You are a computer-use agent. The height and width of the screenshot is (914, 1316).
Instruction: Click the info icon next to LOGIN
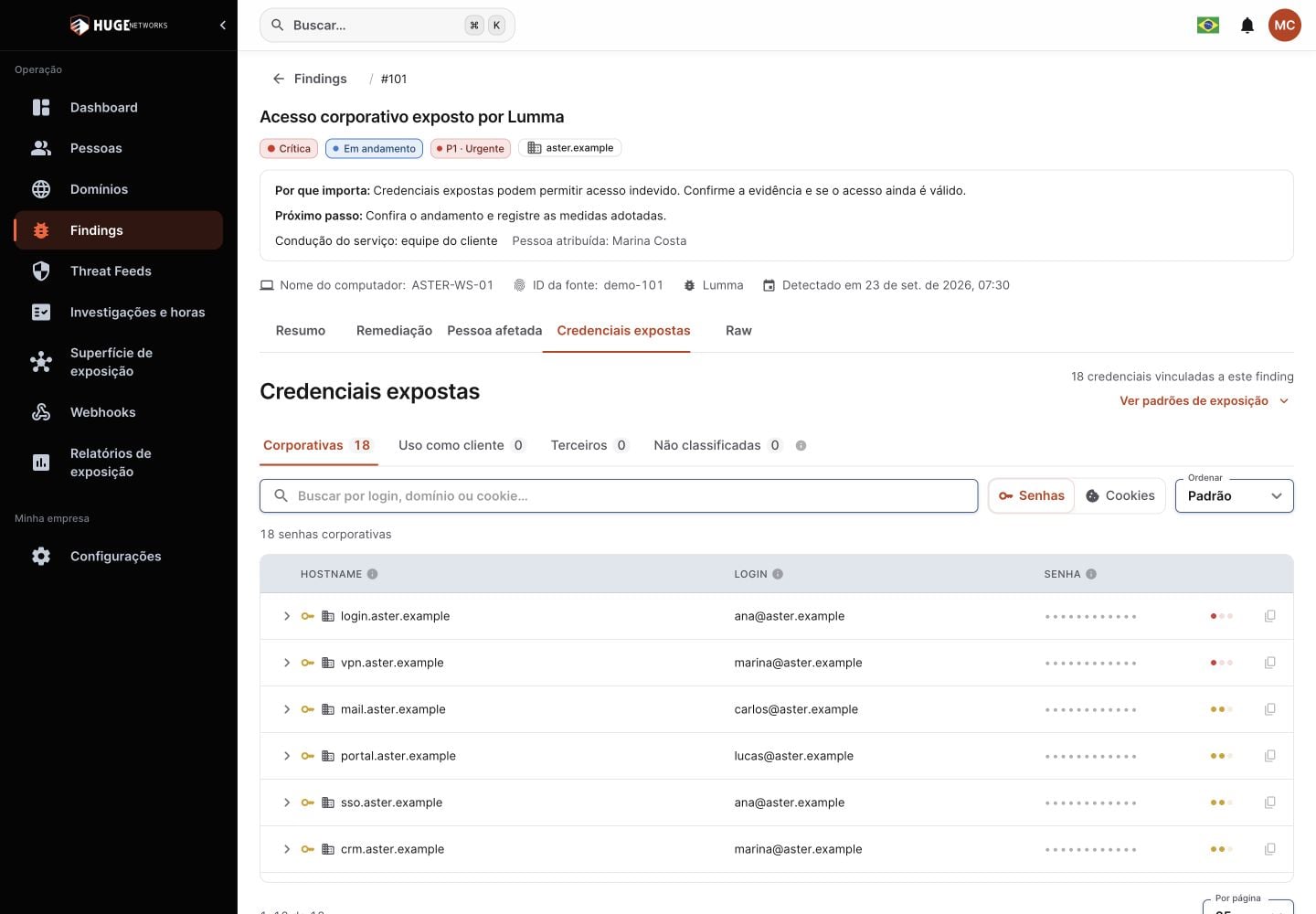coord(778,574)
